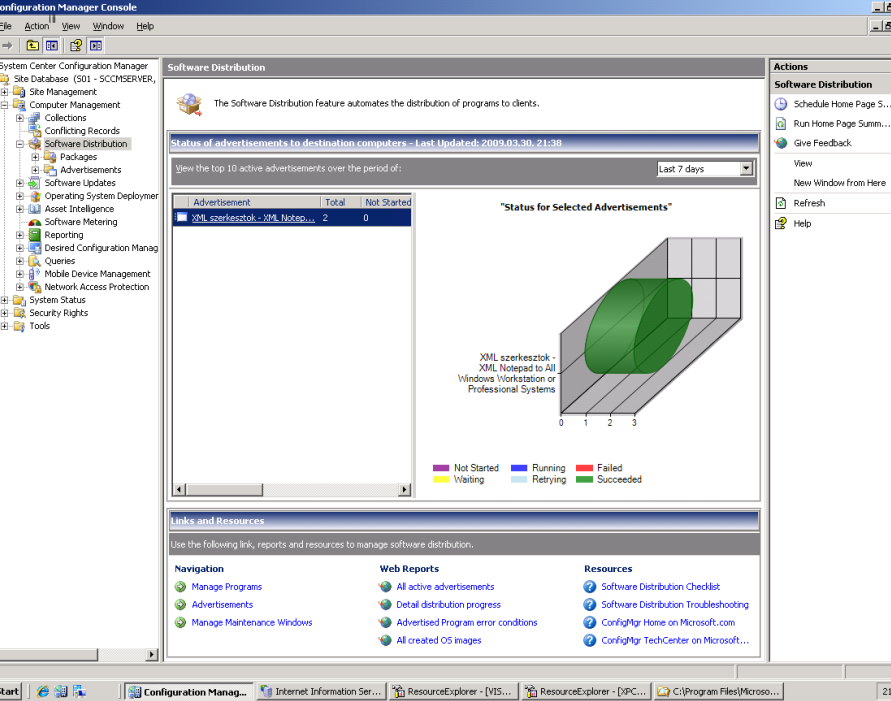The width and height of the screenshot is (891, 701).
Task: Click the Show/Hide Console Tree toolbar icon
Action: (52, 45)
